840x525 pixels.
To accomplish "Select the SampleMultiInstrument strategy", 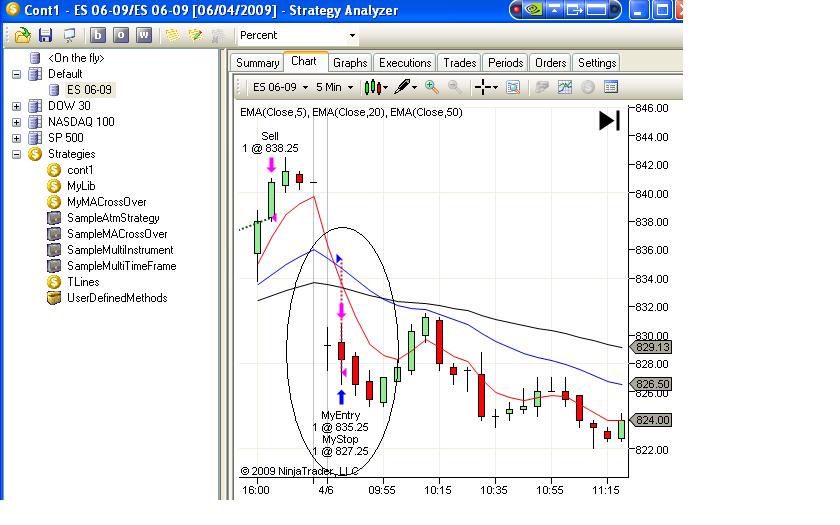I will [x=120, y=250].
